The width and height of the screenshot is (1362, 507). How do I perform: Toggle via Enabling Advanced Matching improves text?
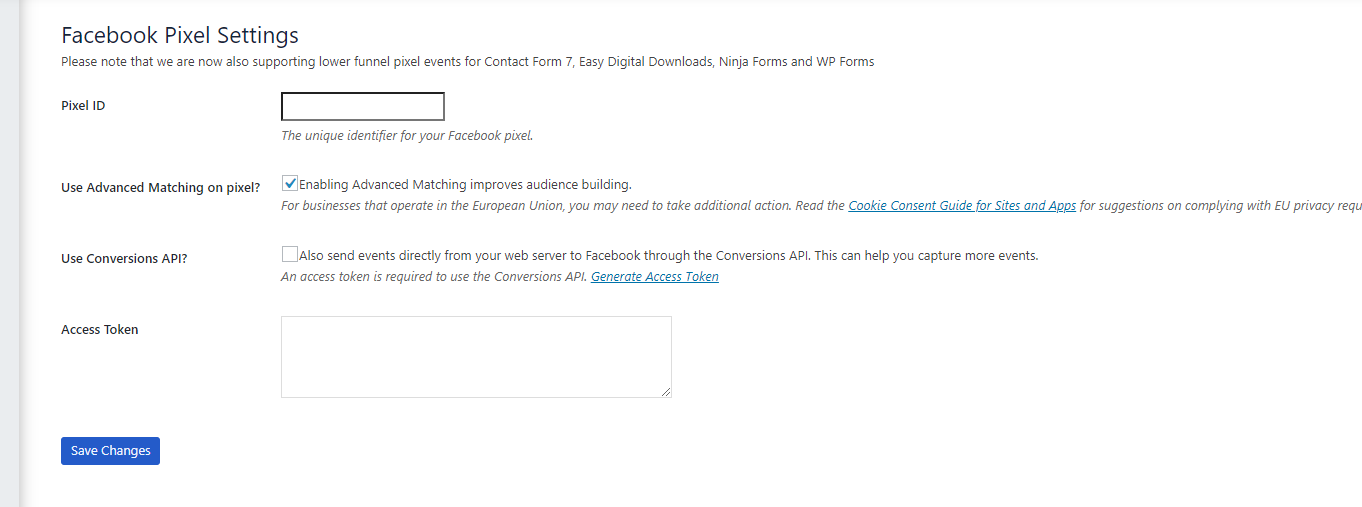[465, 184]
